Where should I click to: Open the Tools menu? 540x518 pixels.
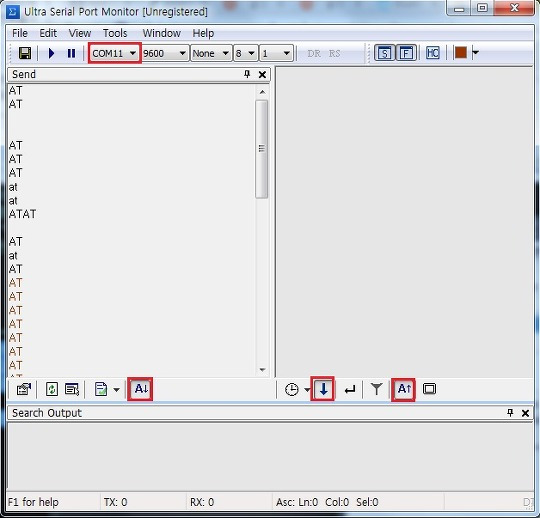click(115, 33)
